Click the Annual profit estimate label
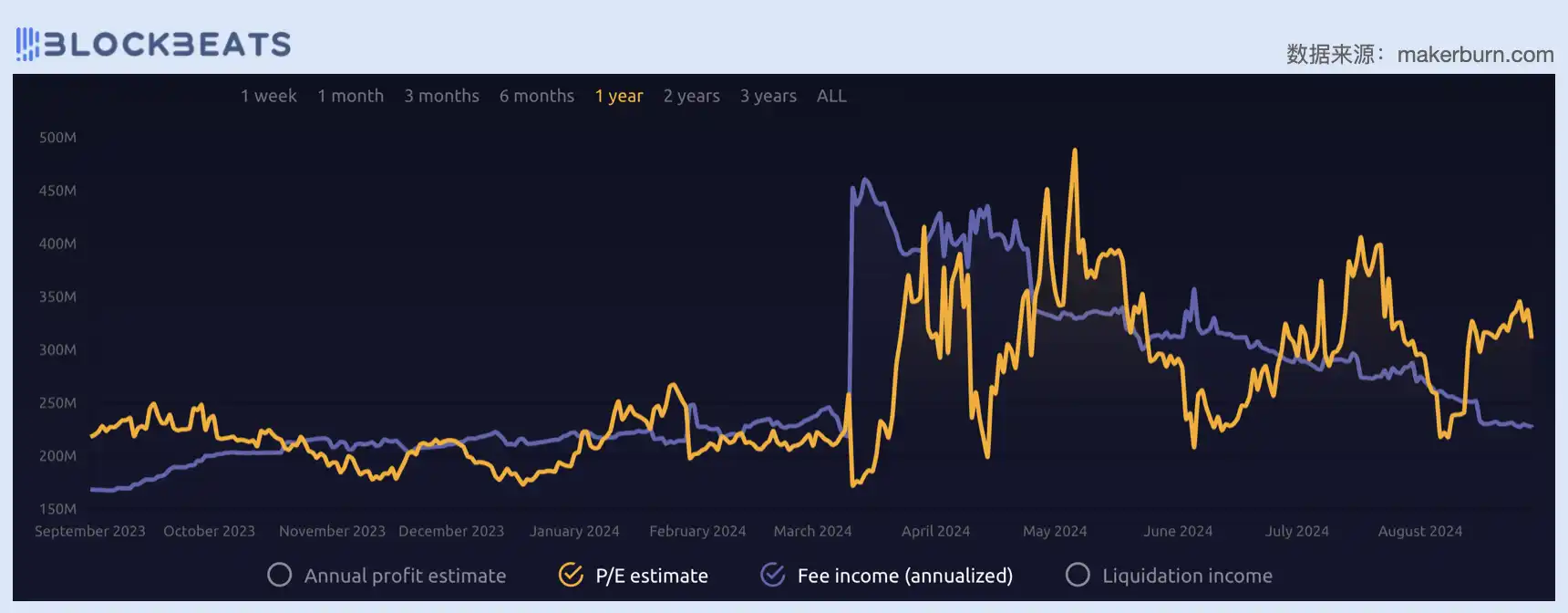 pos(405,576)
